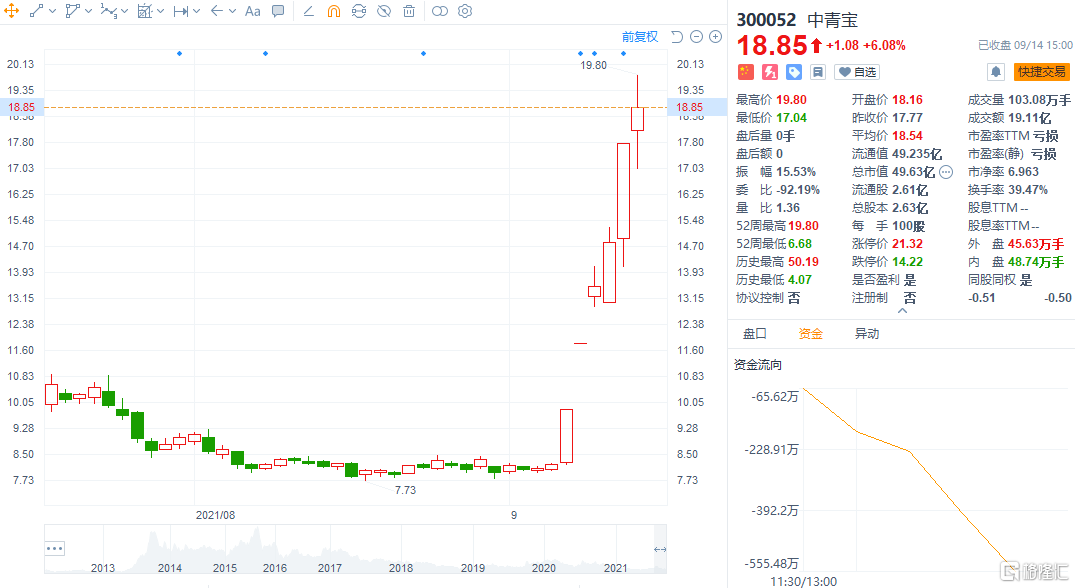Click the 资金流向 chart heading
Screen dimensions: 1075x588
758,365
